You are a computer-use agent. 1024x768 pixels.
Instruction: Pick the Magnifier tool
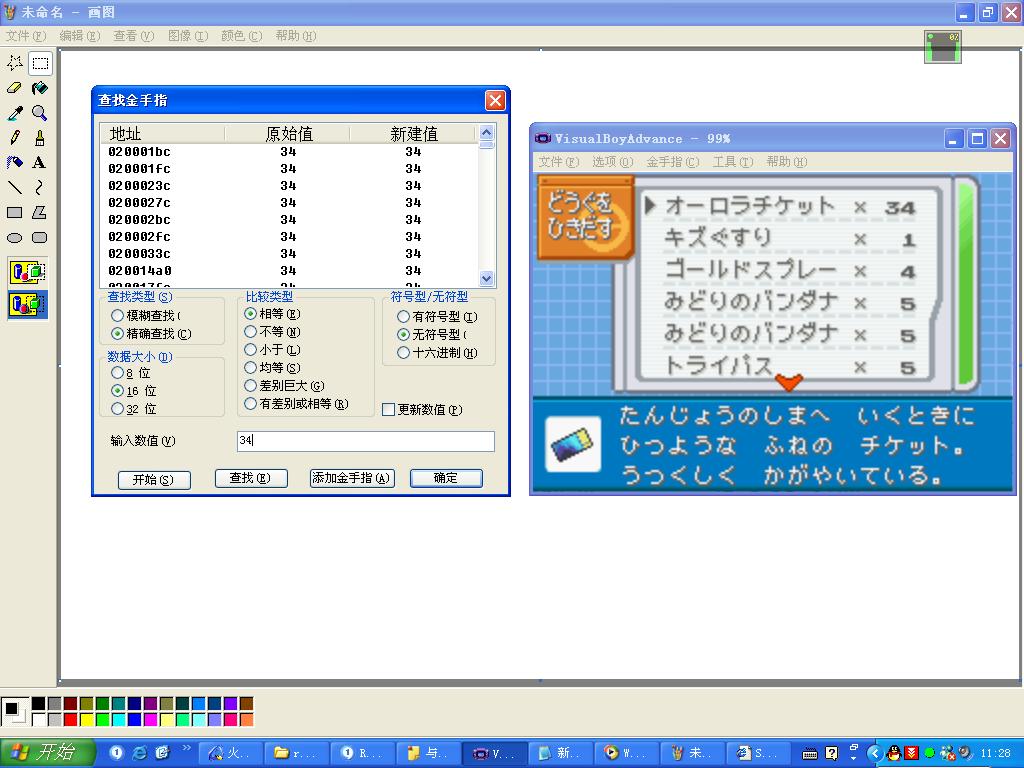[39, 113]
